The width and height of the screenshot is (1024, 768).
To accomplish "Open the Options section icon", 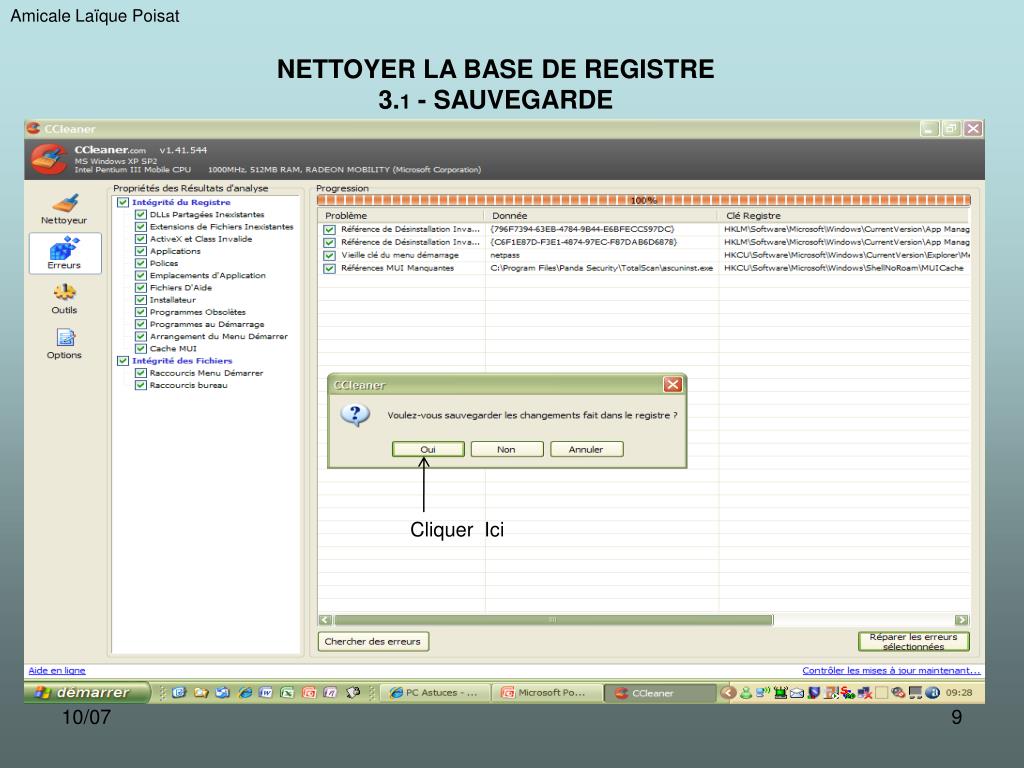I will [64, 344].
